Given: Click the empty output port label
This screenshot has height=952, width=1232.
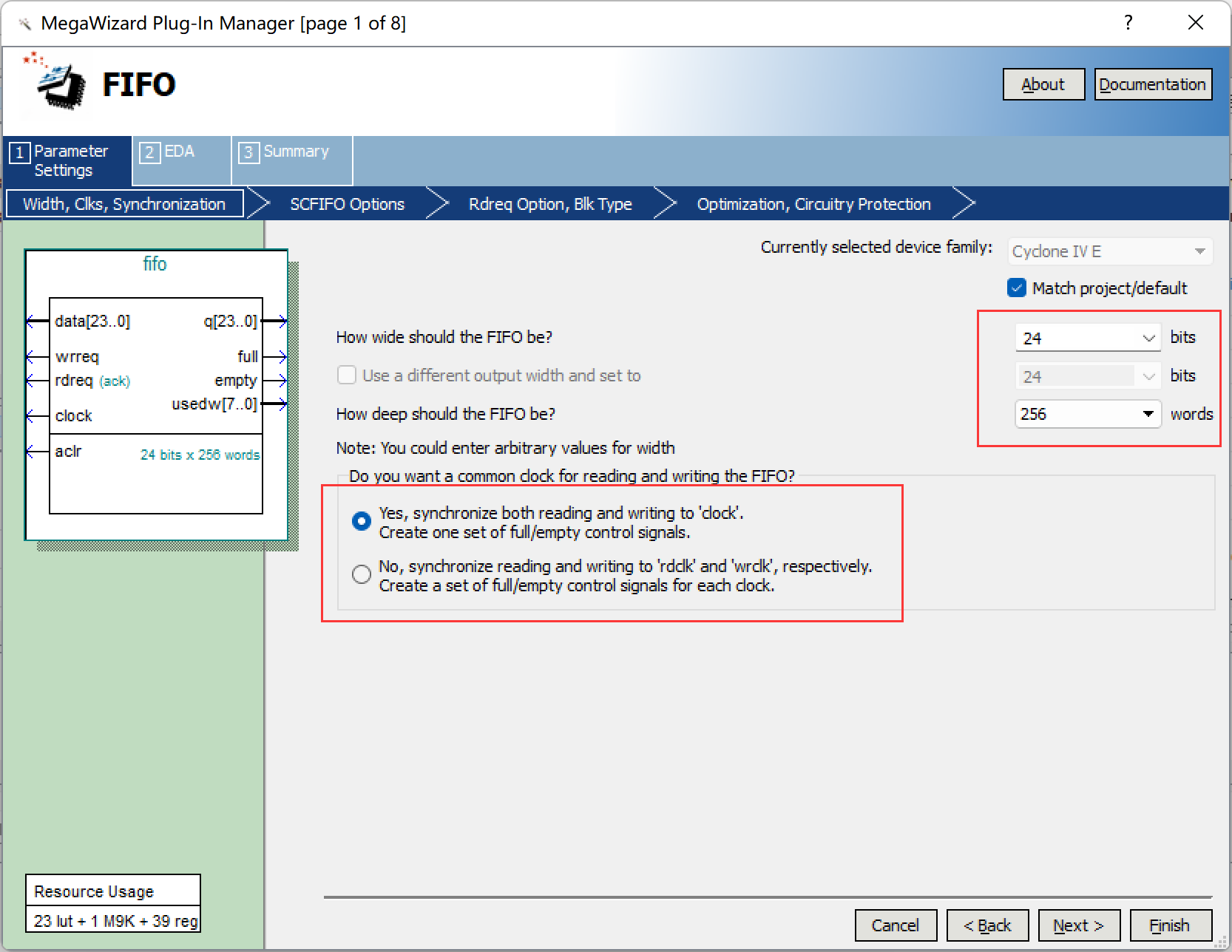Looking at the screenshot, I should coord(236,381).
